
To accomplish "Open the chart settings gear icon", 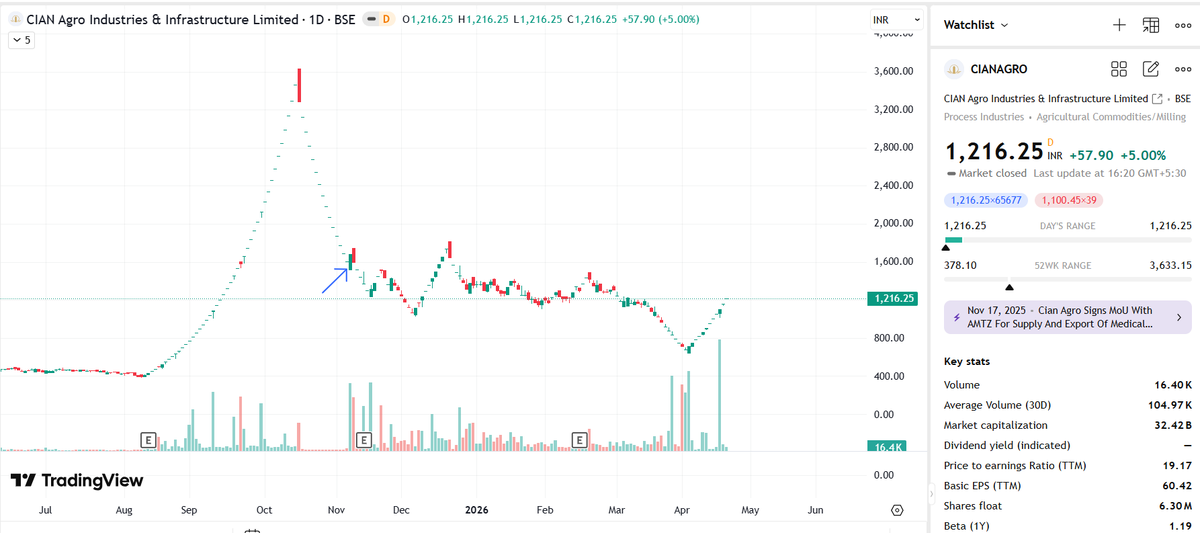I will (897, 510).
